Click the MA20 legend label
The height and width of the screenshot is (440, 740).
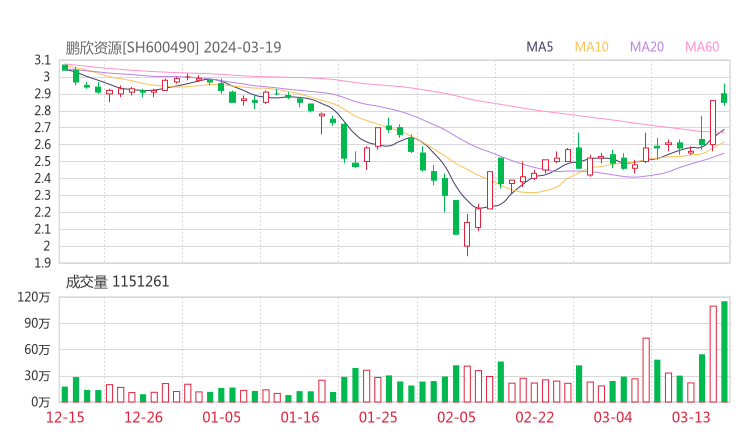pos(647,47)
